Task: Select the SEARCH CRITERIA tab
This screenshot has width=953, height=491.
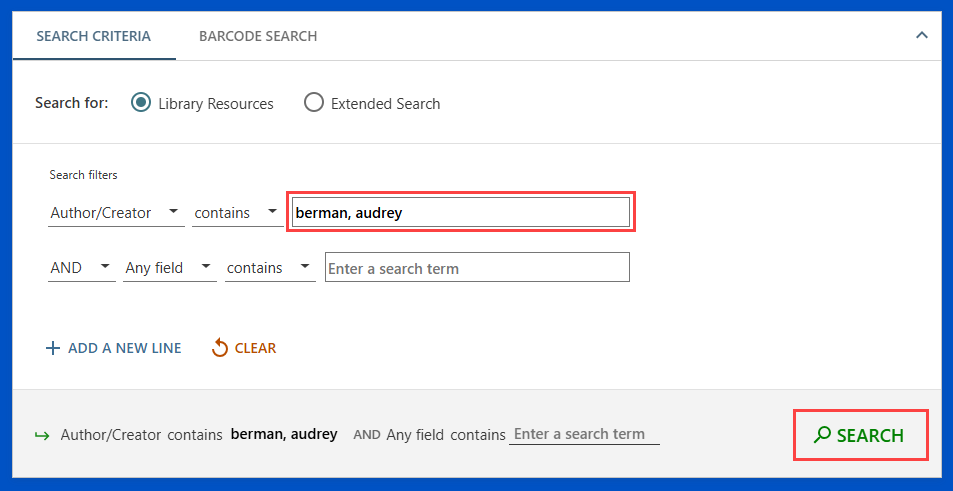Action: pyautogui.click(x=93, y=36)
